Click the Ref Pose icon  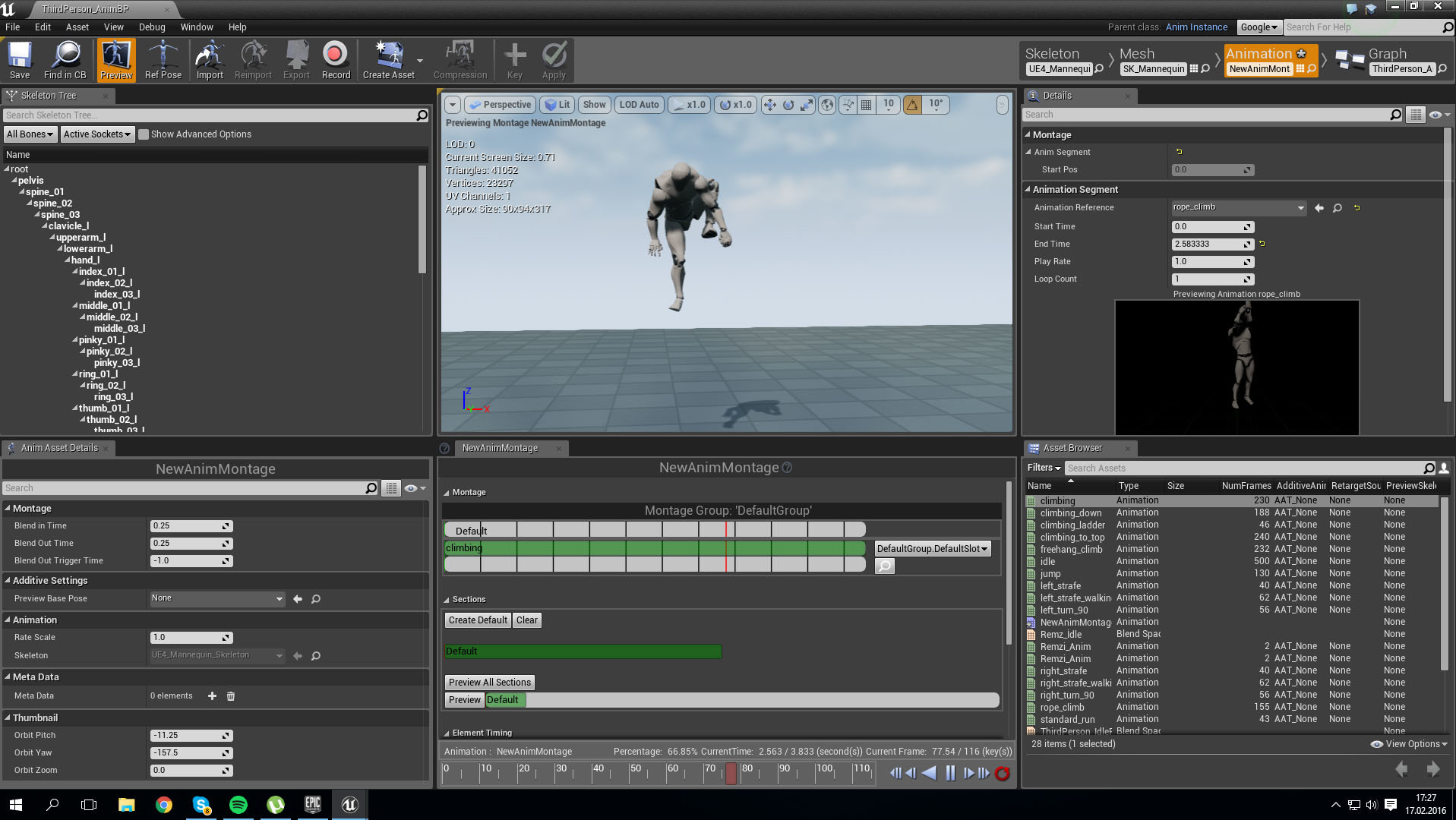[x=163, y=60]
